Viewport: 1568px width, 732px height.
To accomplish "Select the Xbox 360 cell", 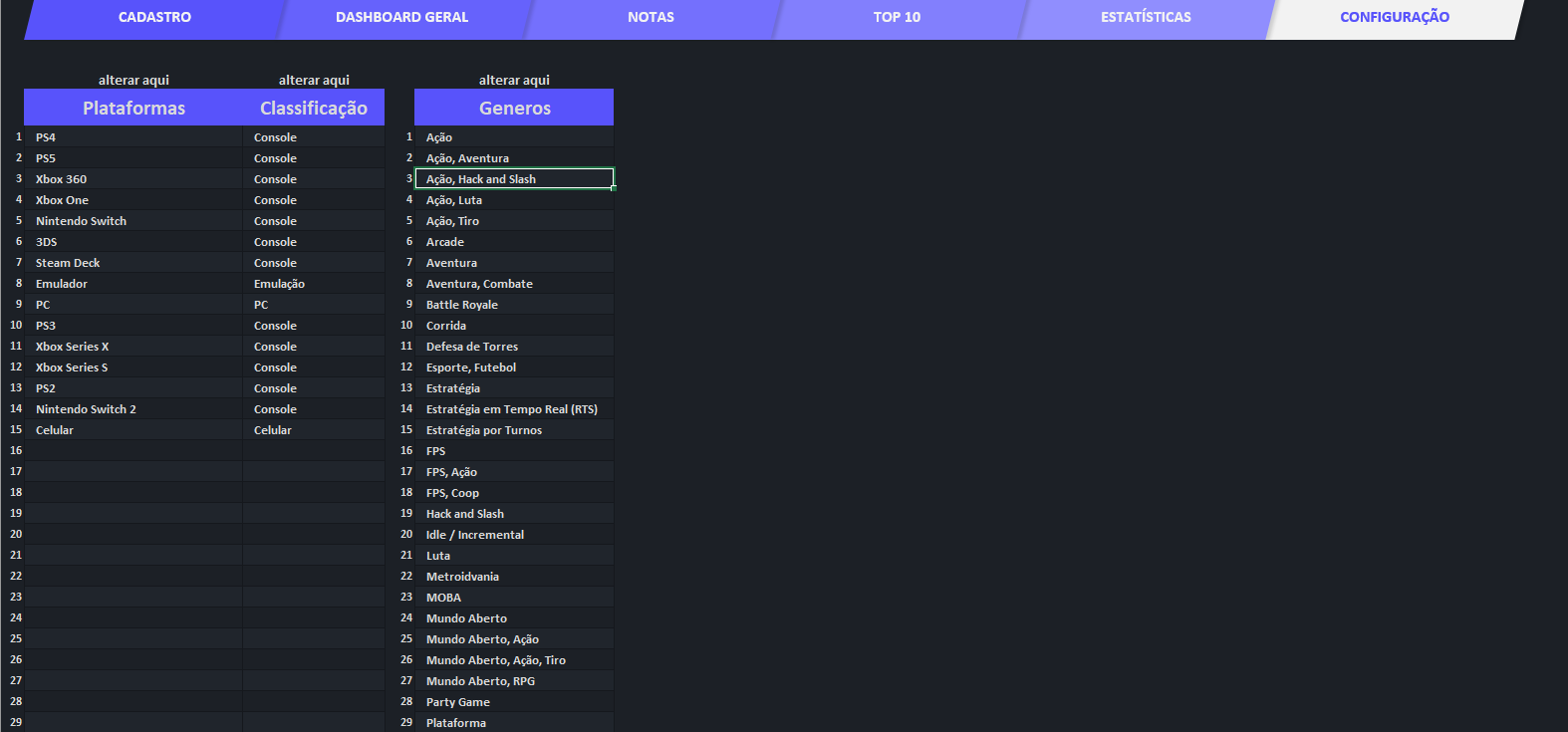I will [x=133, y=179].
